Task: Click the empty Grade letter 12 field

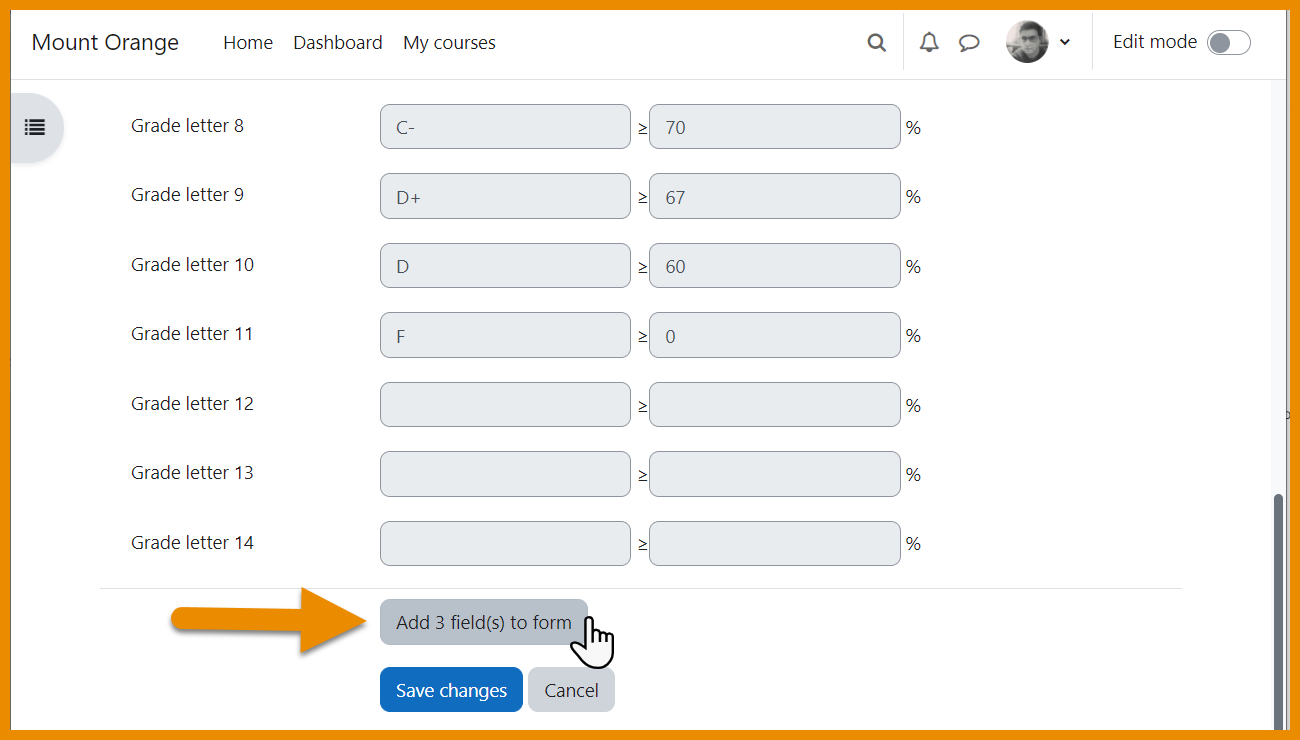Action: click(505, 405)
